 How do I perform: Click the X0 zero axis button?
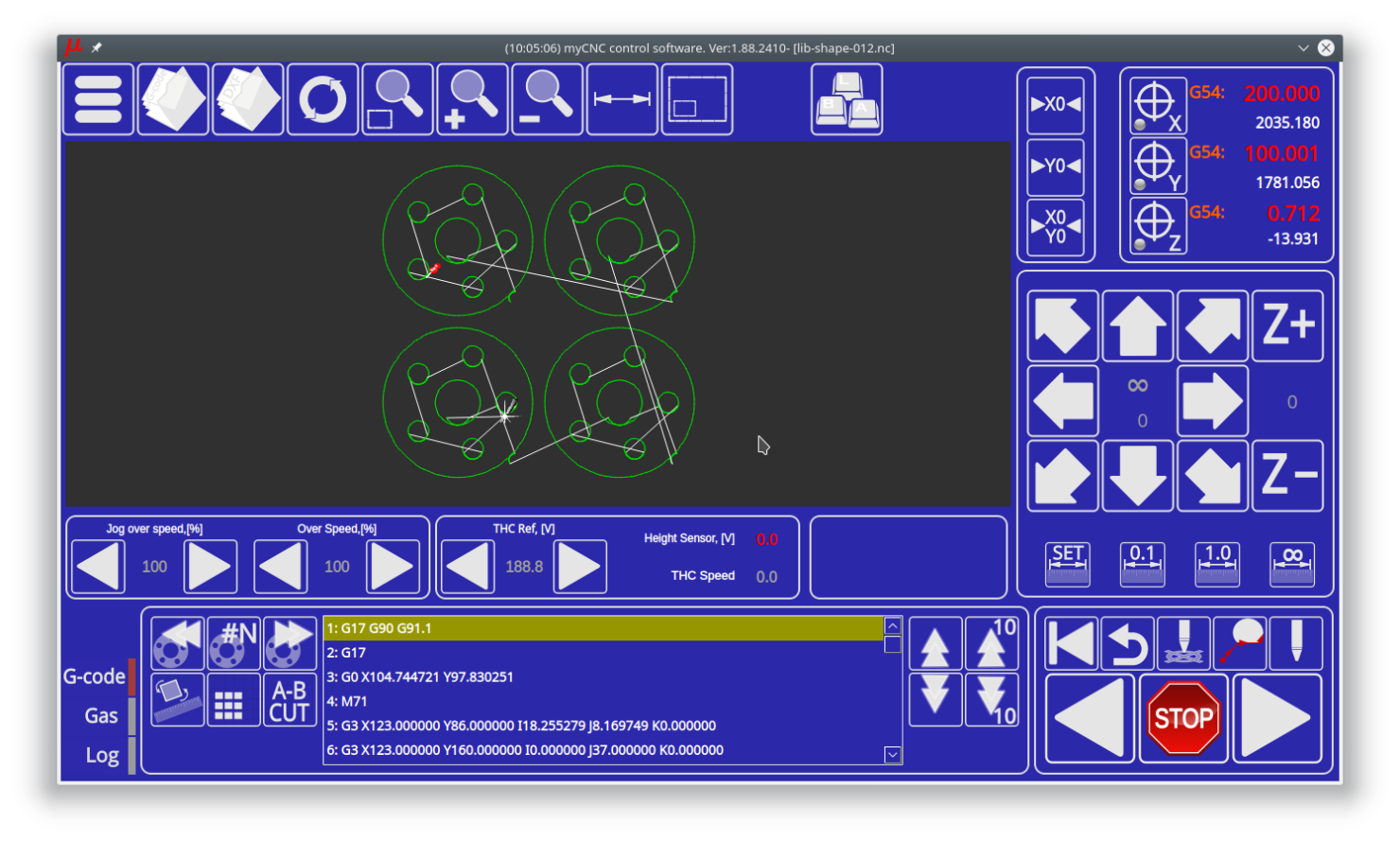point(1056,104)
